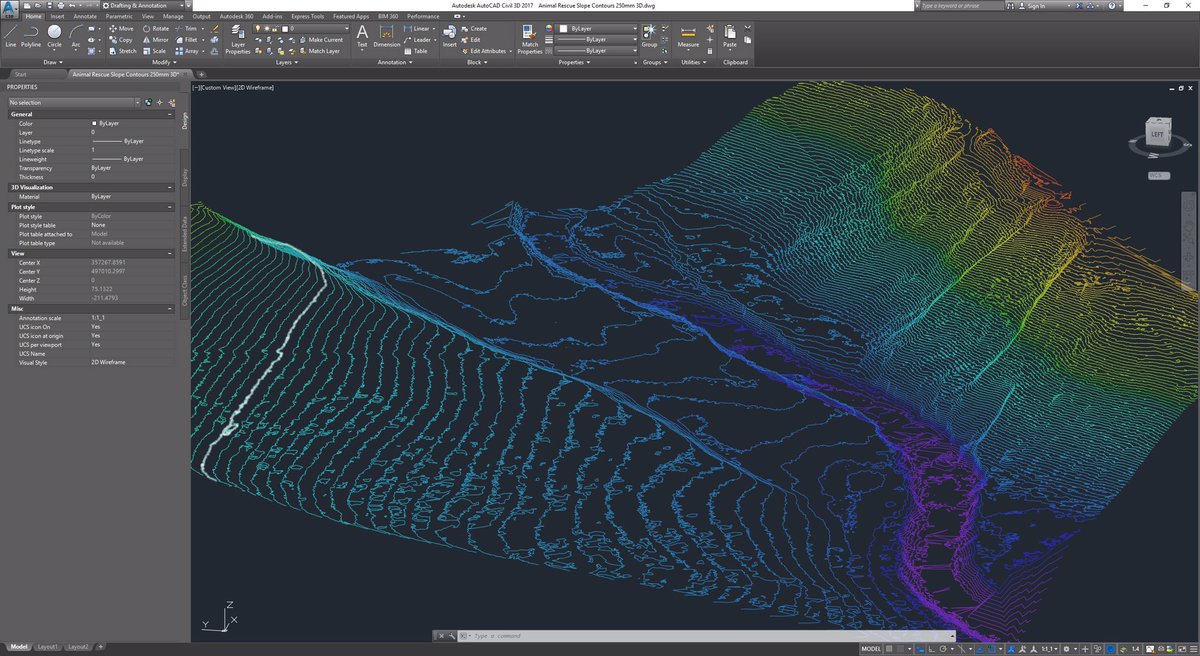Select the Arc tool
The image size is (1200, 656).
[76, 36]
